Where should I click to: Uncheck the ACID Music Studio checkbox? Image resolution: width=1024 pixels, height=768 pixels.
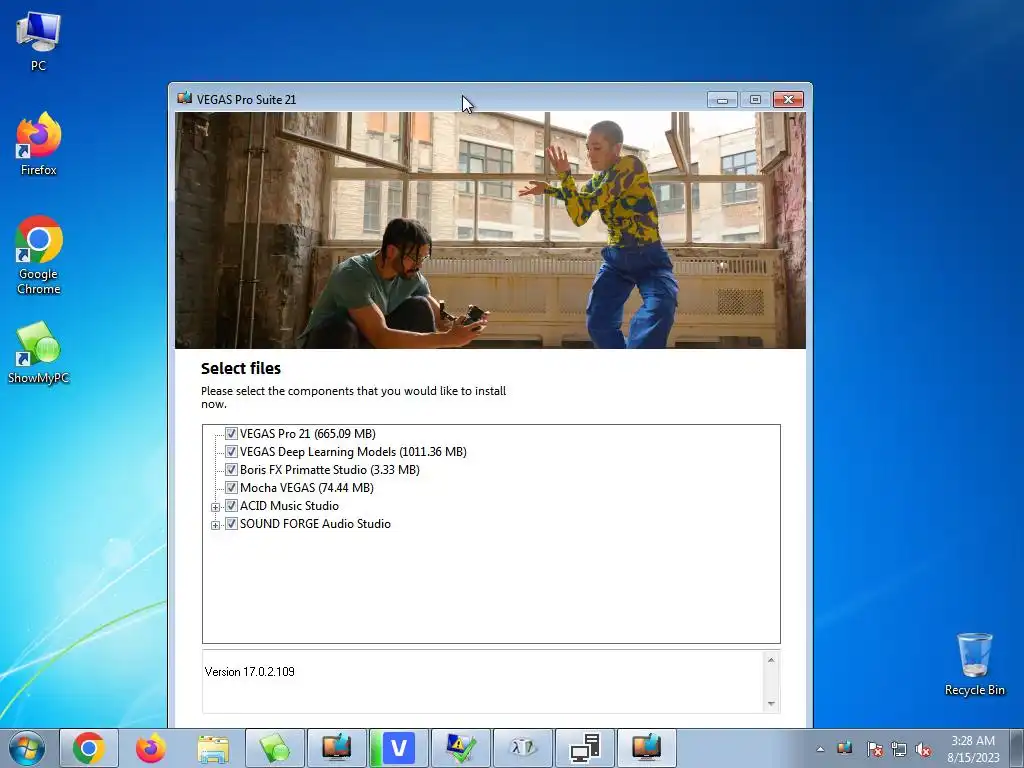click(231, 505)
